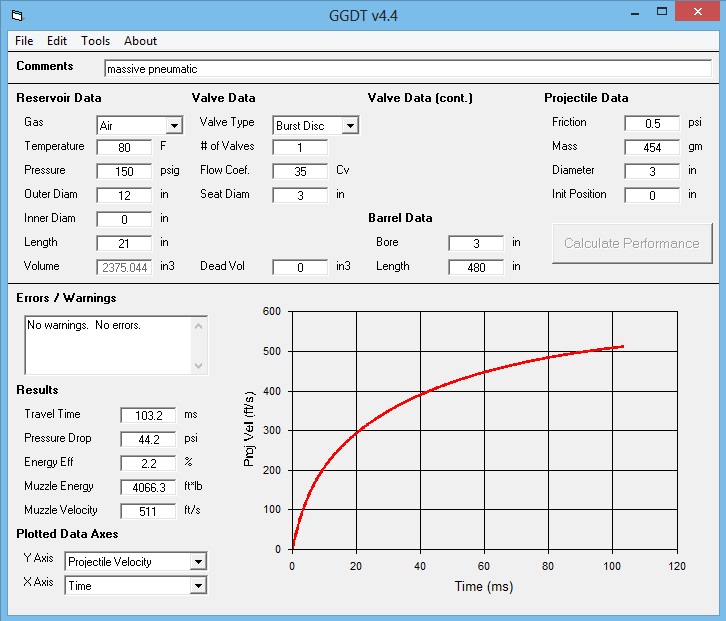Click the Barrel Length input field
Image resolution: width=726 pixels, height=621 pixels.
pyautogui.click(x=475, y=267)
